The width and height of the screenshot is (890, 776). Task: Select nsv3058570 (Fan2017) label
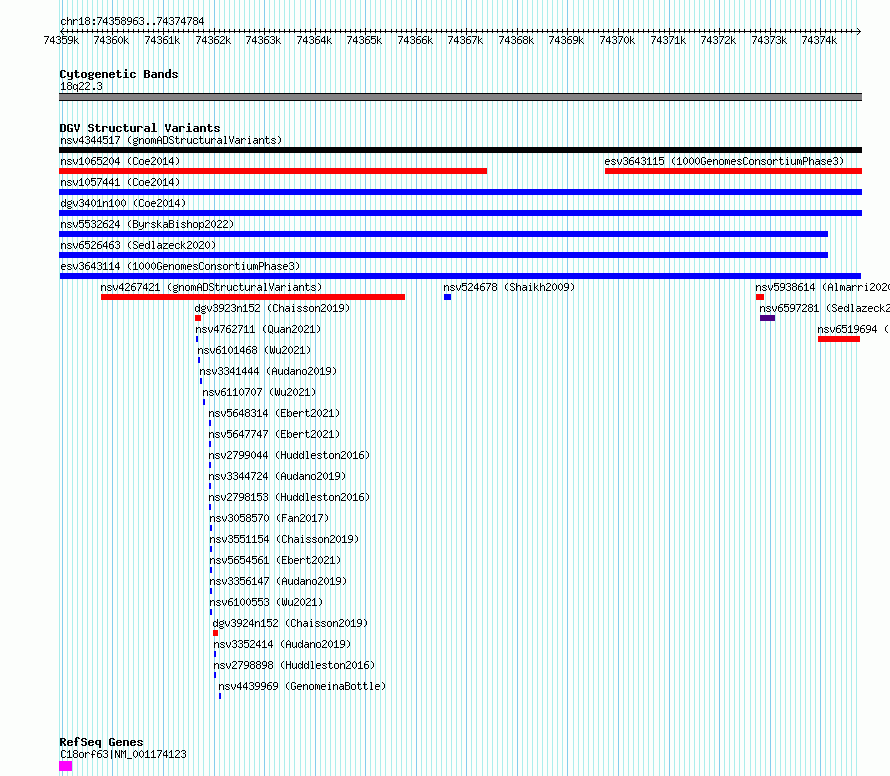click(269, 518)
